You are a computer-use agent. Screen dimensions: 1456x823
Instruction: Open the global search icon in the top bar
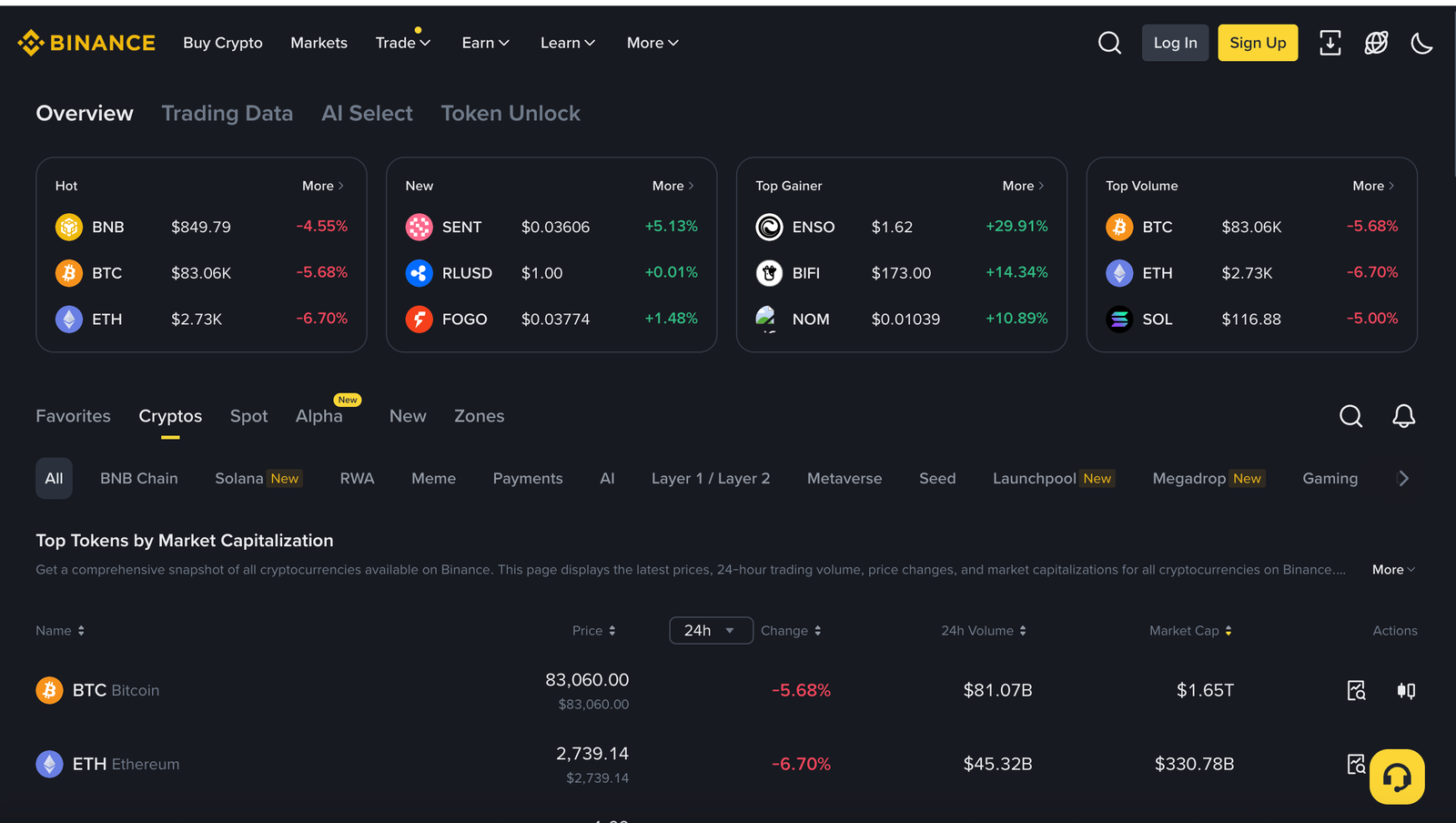(1109, 42)
